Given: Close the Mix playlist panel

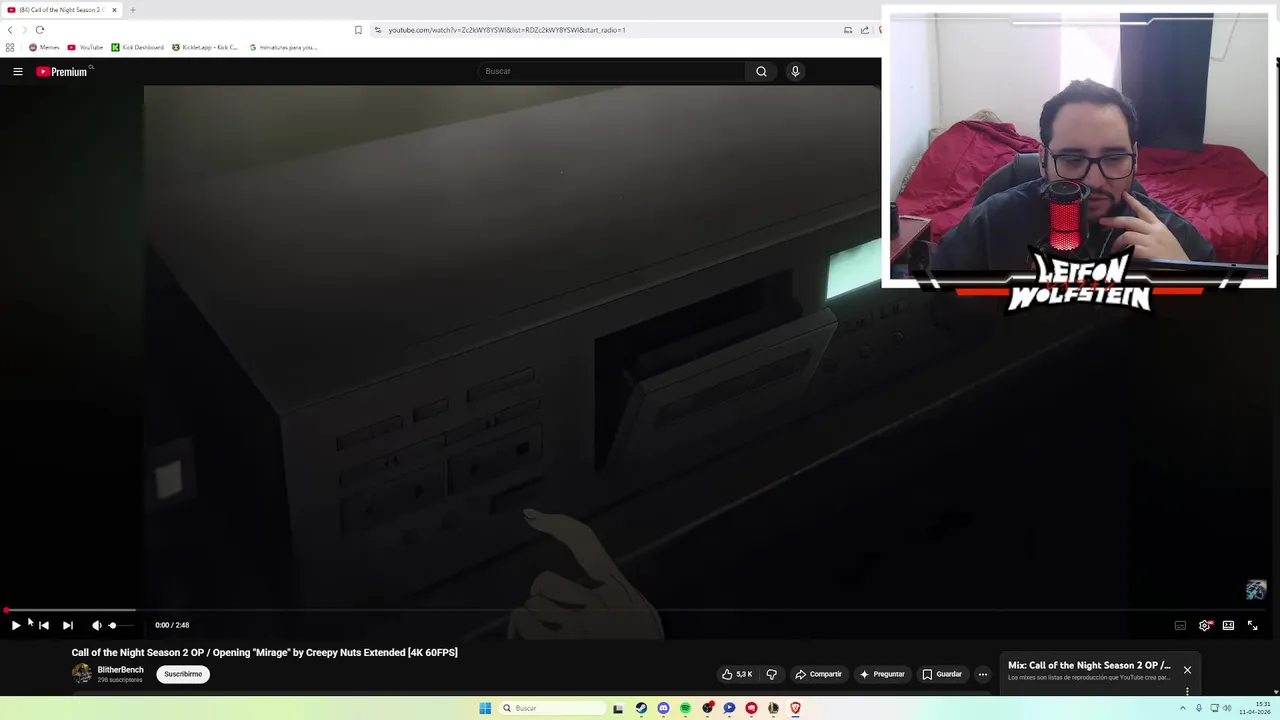Looking at the screenshot, I should click(1187, 670).
